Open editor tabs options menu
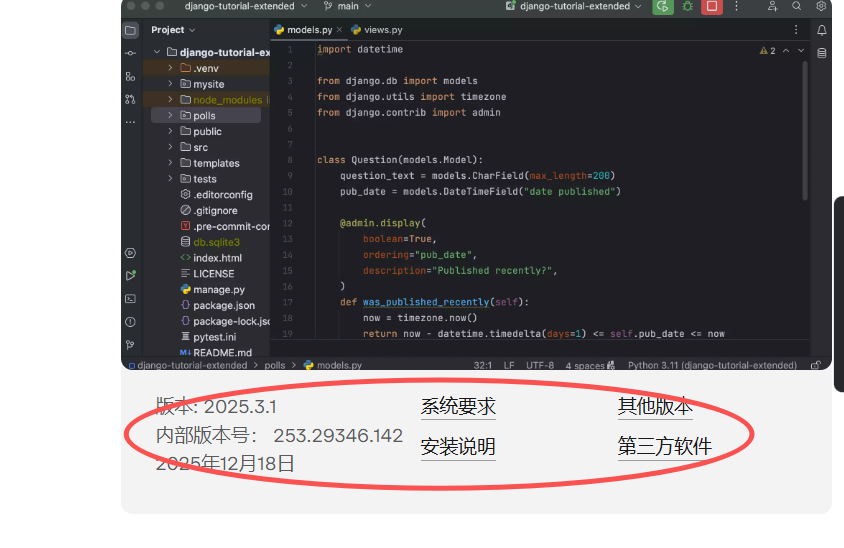Viewport: 844px width, 548px height. 796,30
